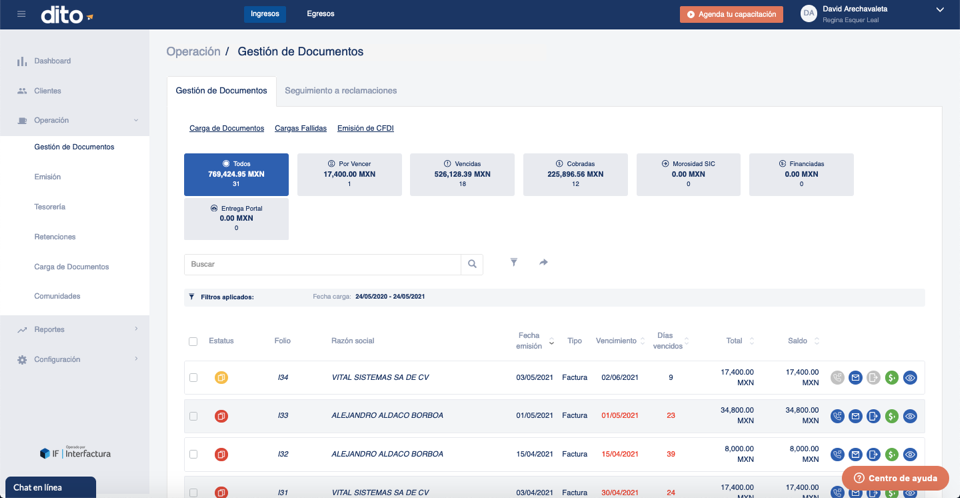Expand the user profile dropdown arrow
960x498 pixels.
tap(939, 10)
